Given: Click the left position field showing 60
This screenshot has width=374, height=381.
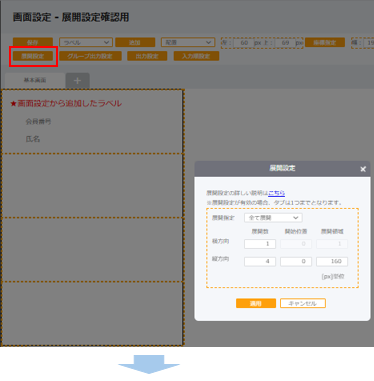Looking at the screenshot, I should [x=243, y=43].
